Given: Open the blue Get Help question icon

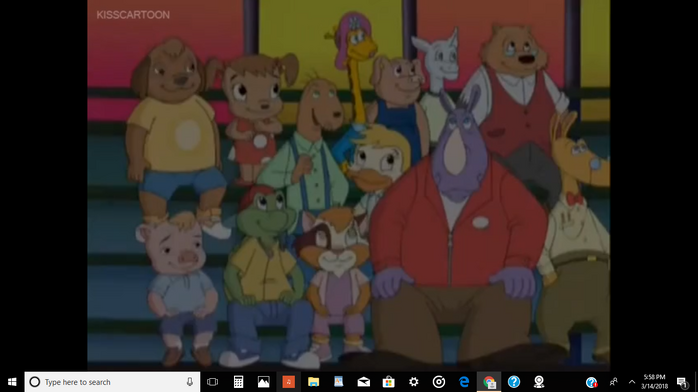Looking at the screenshot, I should click(514, 382).
